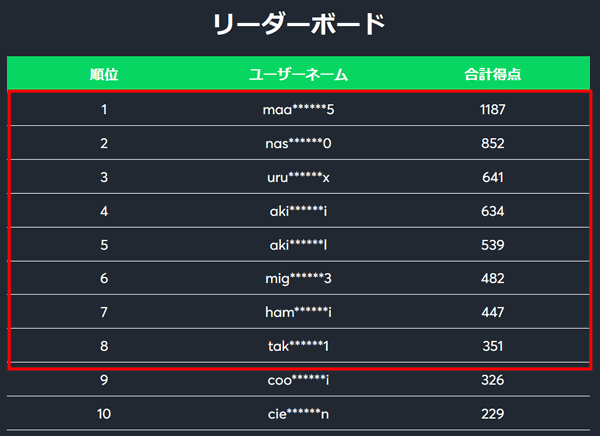The height and width of the screenshot is (436, 600).
Task: Click username aki******i in rank 4
Action: pyautogui.click(x=298, y=211)
